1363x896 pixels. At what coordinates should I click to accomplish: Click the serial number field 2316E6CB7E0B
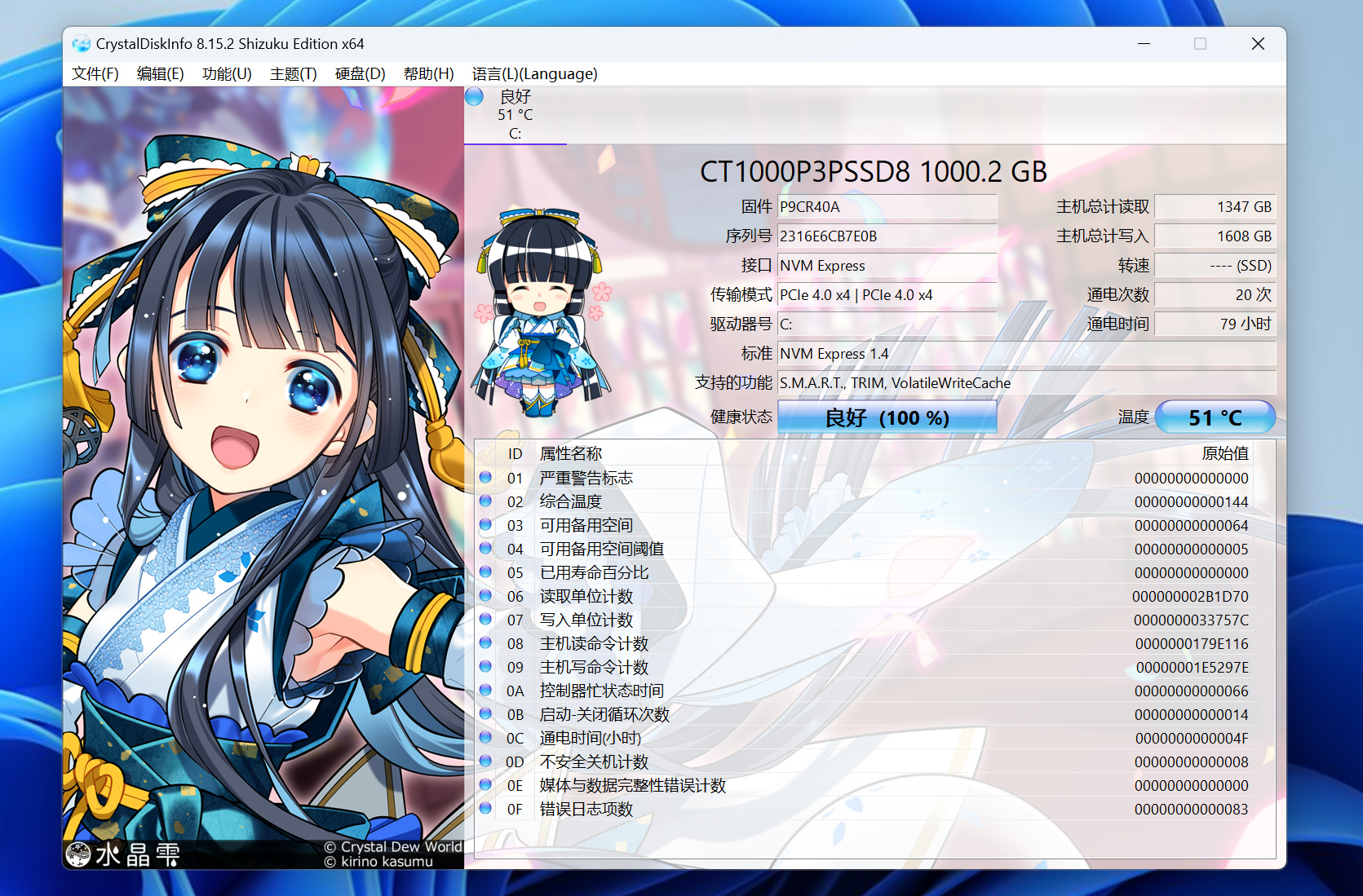click(887, 236)
